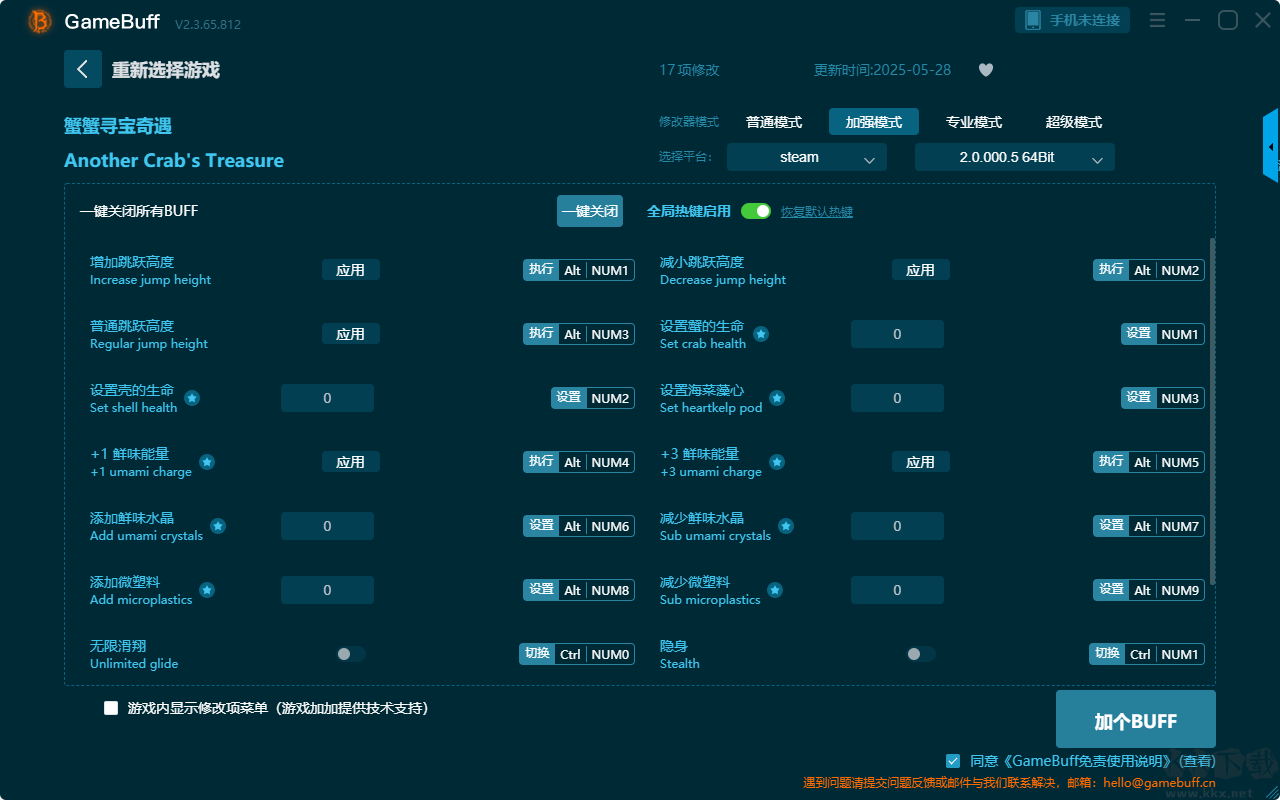Click star icon next to Sub microplastics
The width and height of the screenshot is (1280, 800).
(775, 590)
